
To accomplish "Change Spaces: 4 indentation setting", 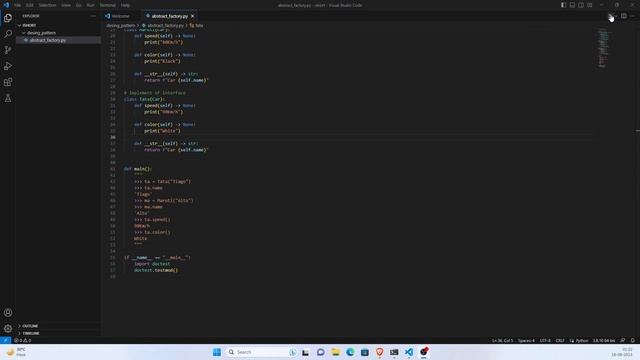I will coord(526,340).
